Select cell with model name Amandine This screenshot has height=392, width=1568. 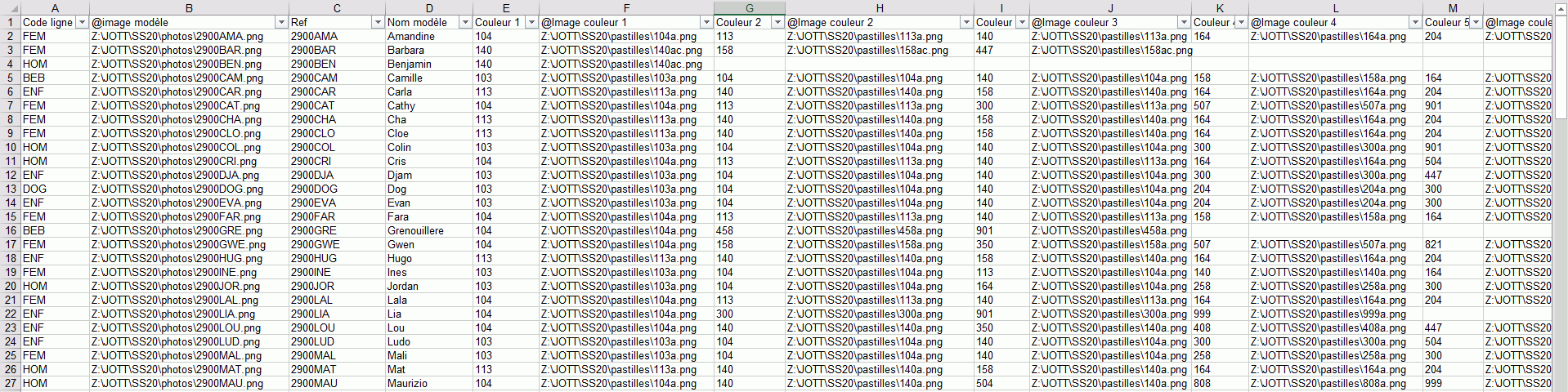click(x=411, y=36)
